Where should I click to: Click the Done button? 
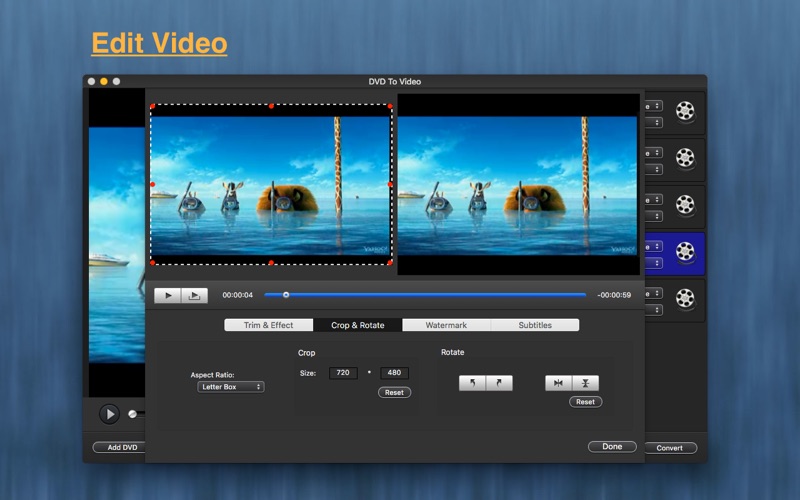[612, 447]
